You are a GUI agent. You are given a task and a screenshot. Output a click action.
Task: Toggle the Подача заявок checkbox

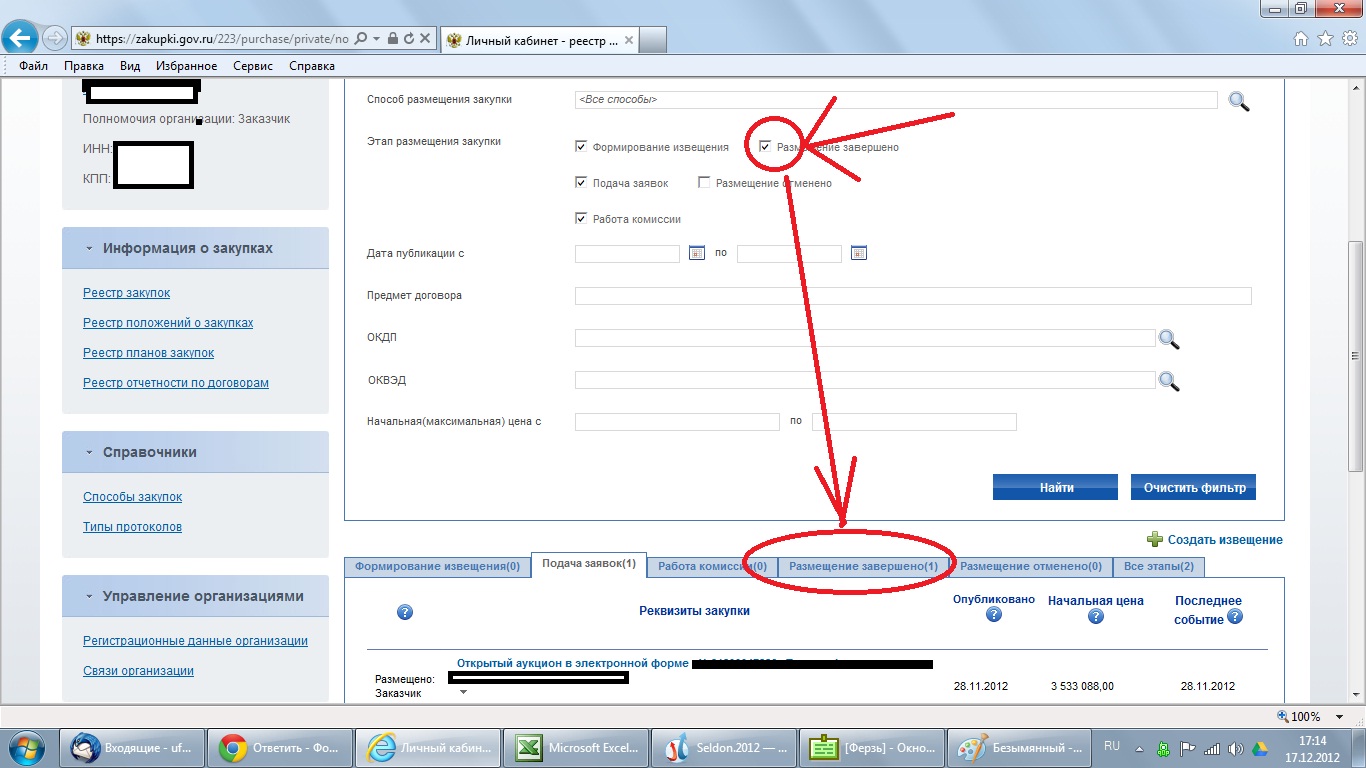click(x=581, y=183)
